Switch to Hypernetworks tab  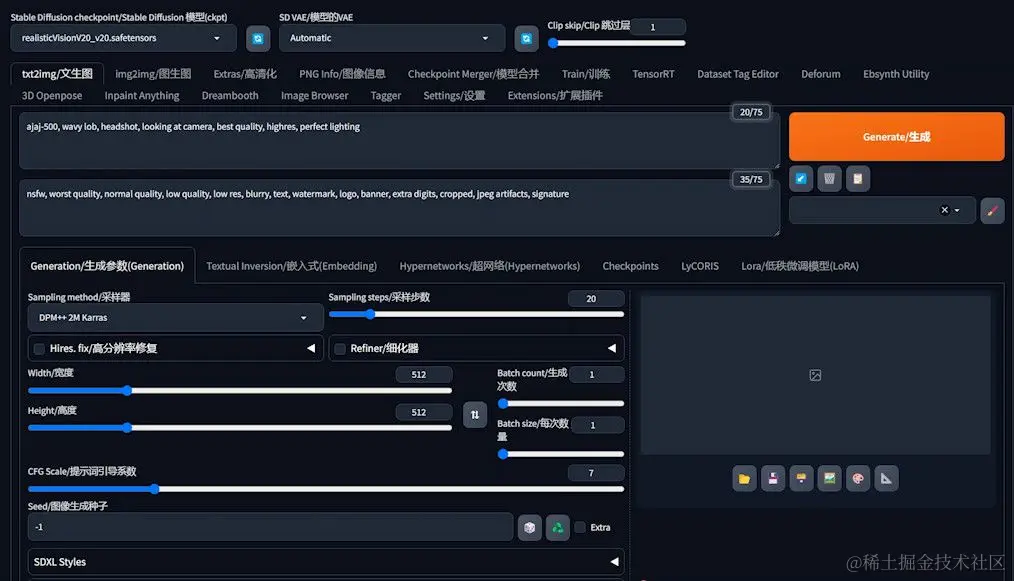pos(490,266)
